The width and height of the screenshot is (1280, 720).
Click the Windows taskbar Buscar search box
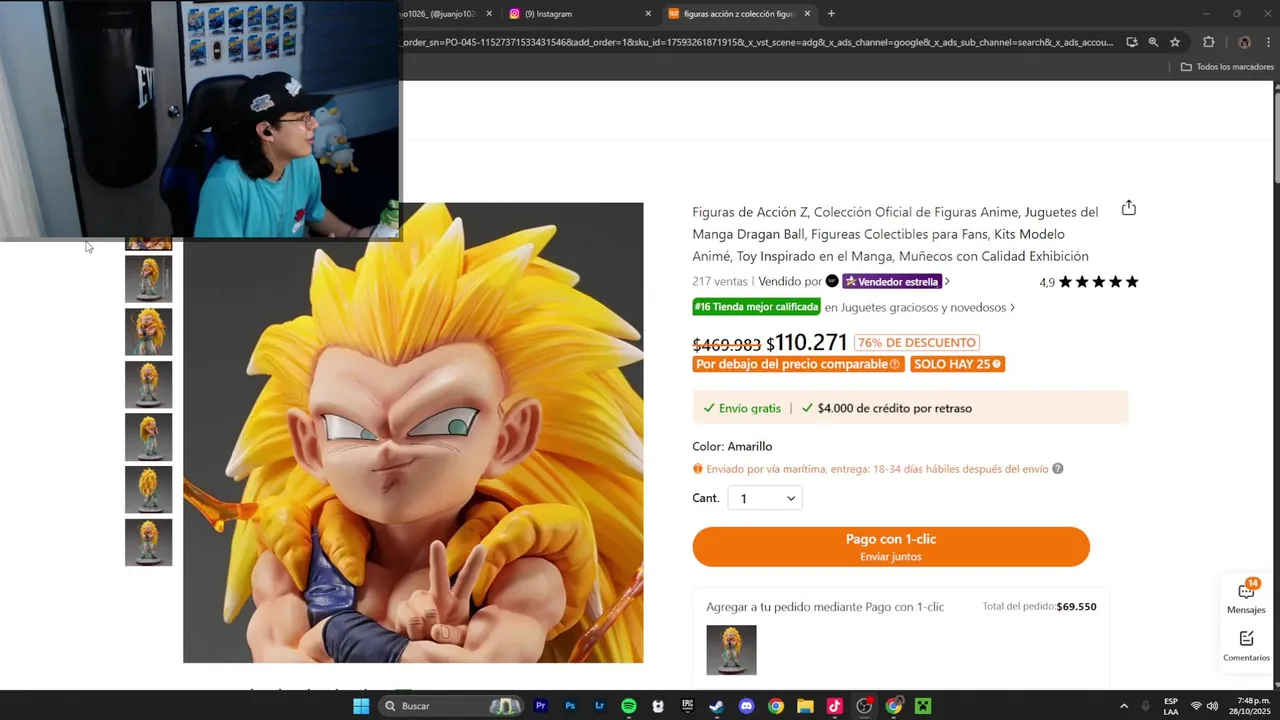pyautogui.click(x=452, y=706)
